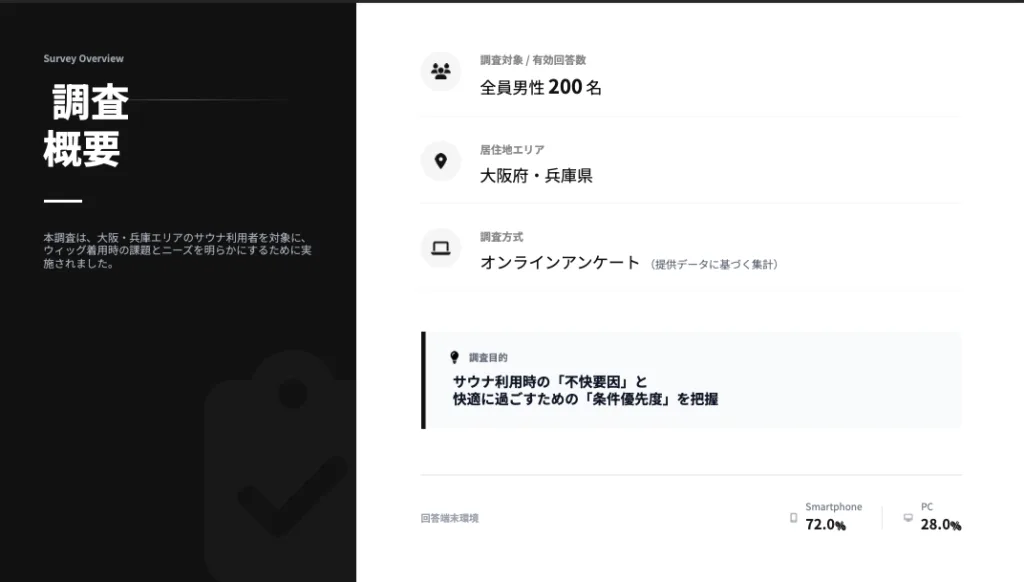
Task: Click the location pin icon
Action: 441,161
